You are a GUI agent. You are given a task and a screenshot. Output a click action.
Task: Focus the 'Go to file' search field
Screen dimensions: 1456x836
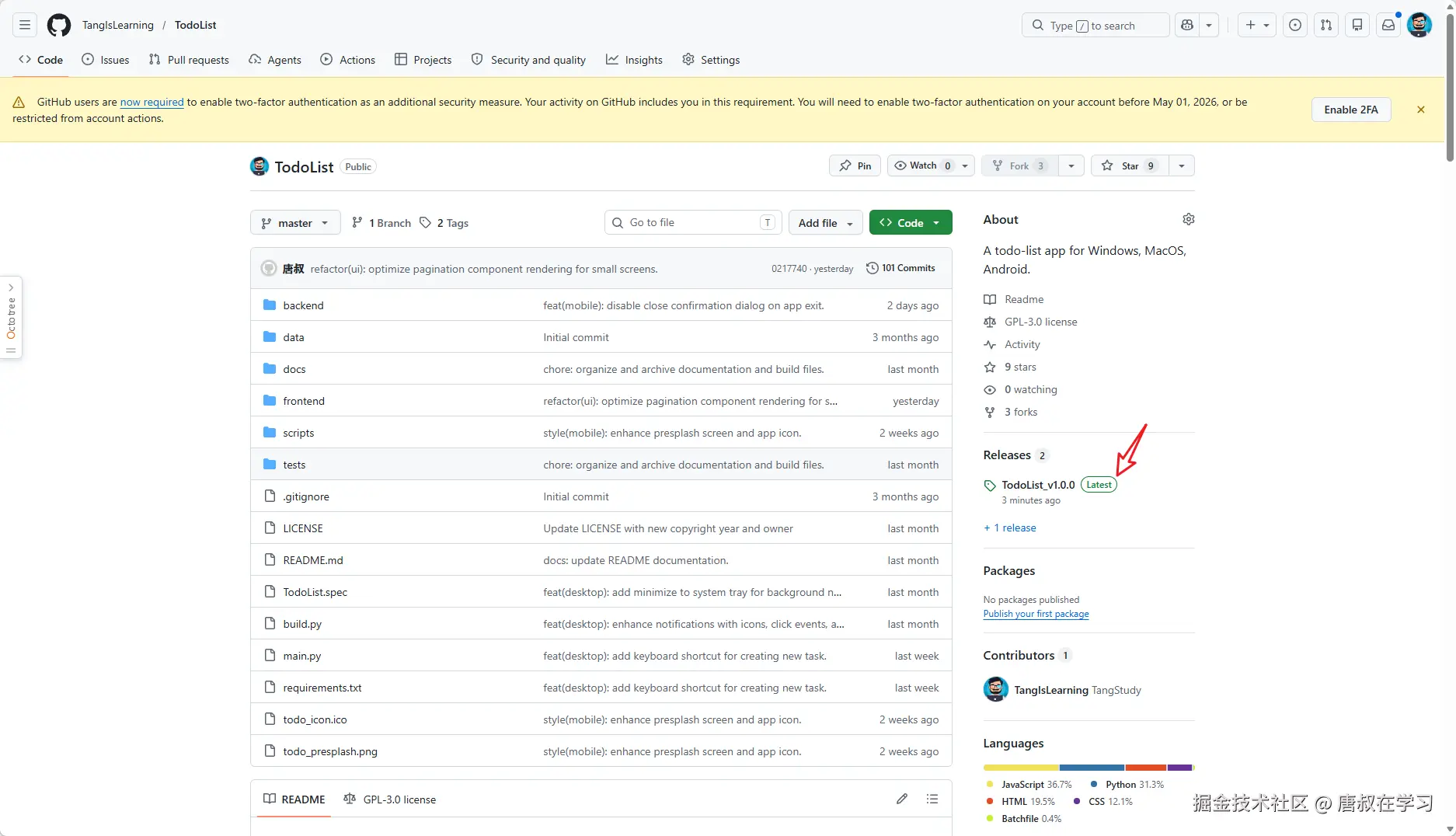(693, 223)
